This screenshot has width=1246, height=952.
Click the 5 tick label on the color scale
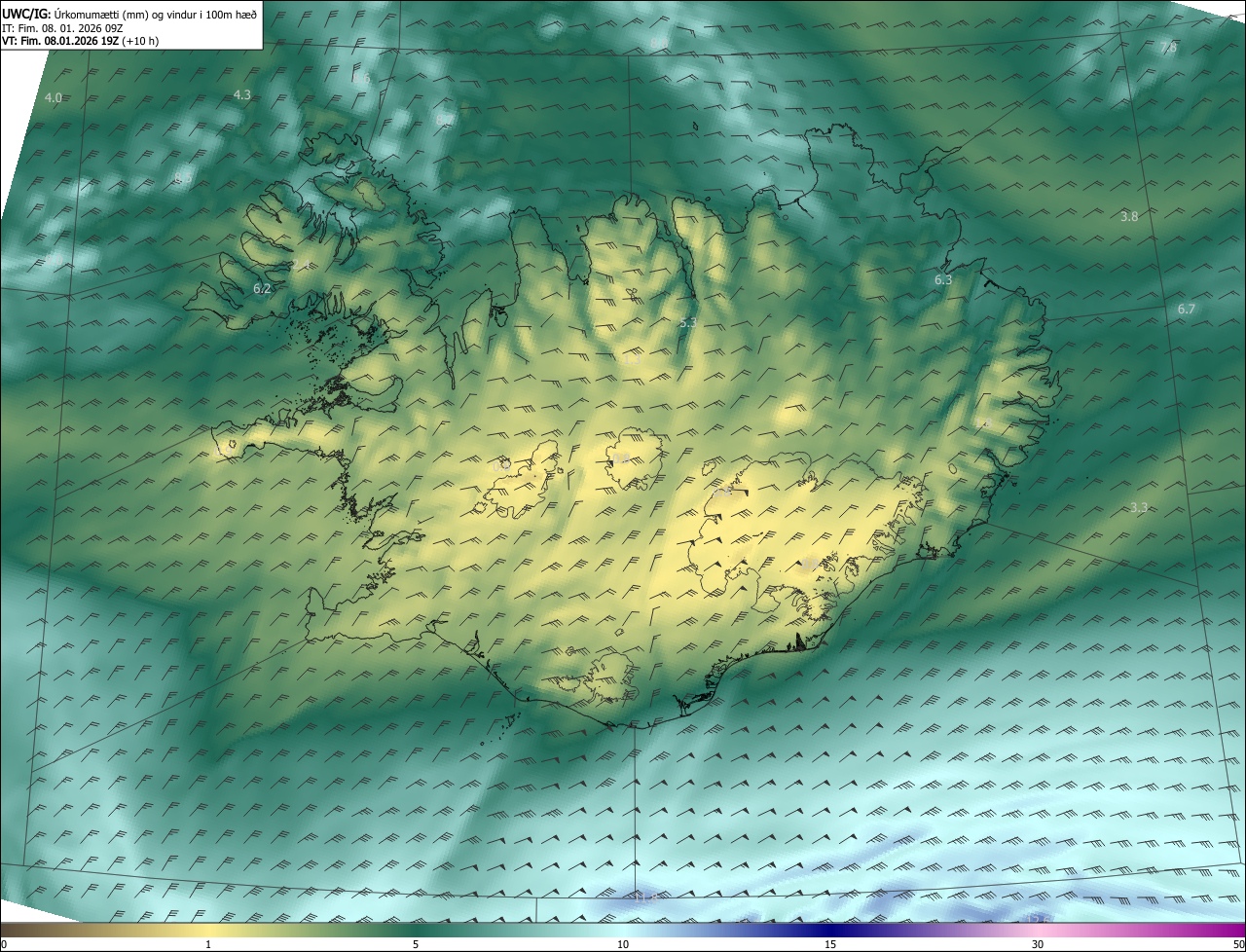click(x=416, y=945)
